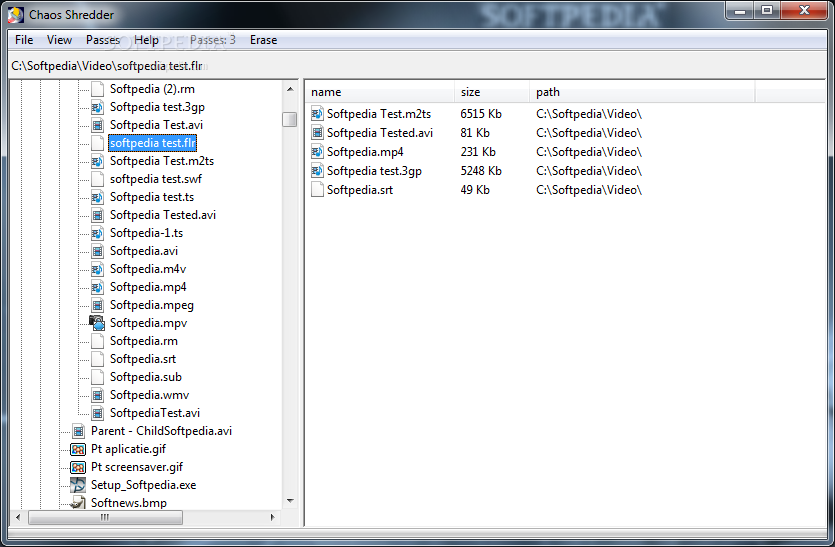
Task: Open the File menu
Action: pos(24,40)
